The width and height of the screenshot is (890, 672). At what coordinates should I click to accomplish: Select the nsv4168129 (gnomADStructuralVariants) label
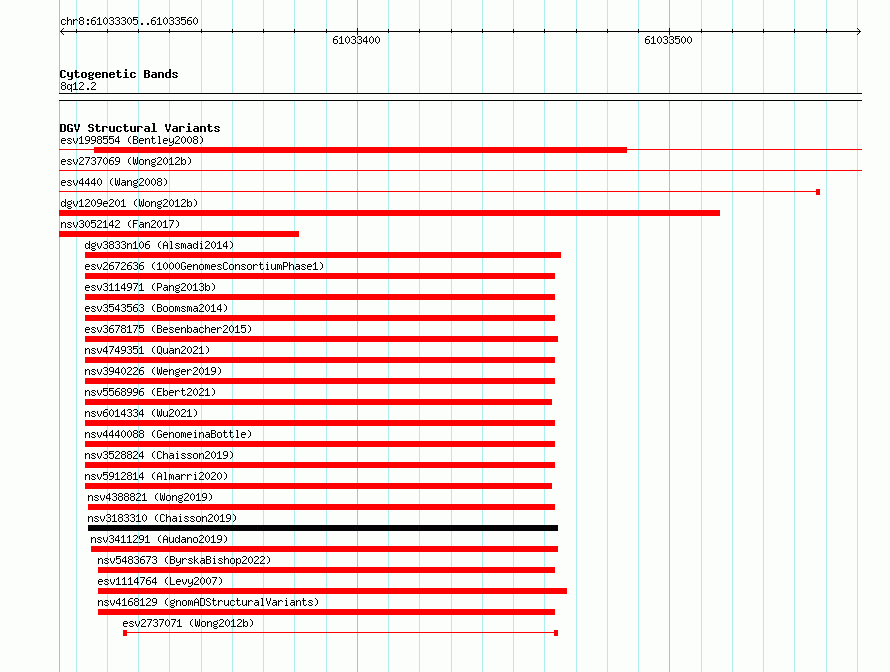pos(208,602)
